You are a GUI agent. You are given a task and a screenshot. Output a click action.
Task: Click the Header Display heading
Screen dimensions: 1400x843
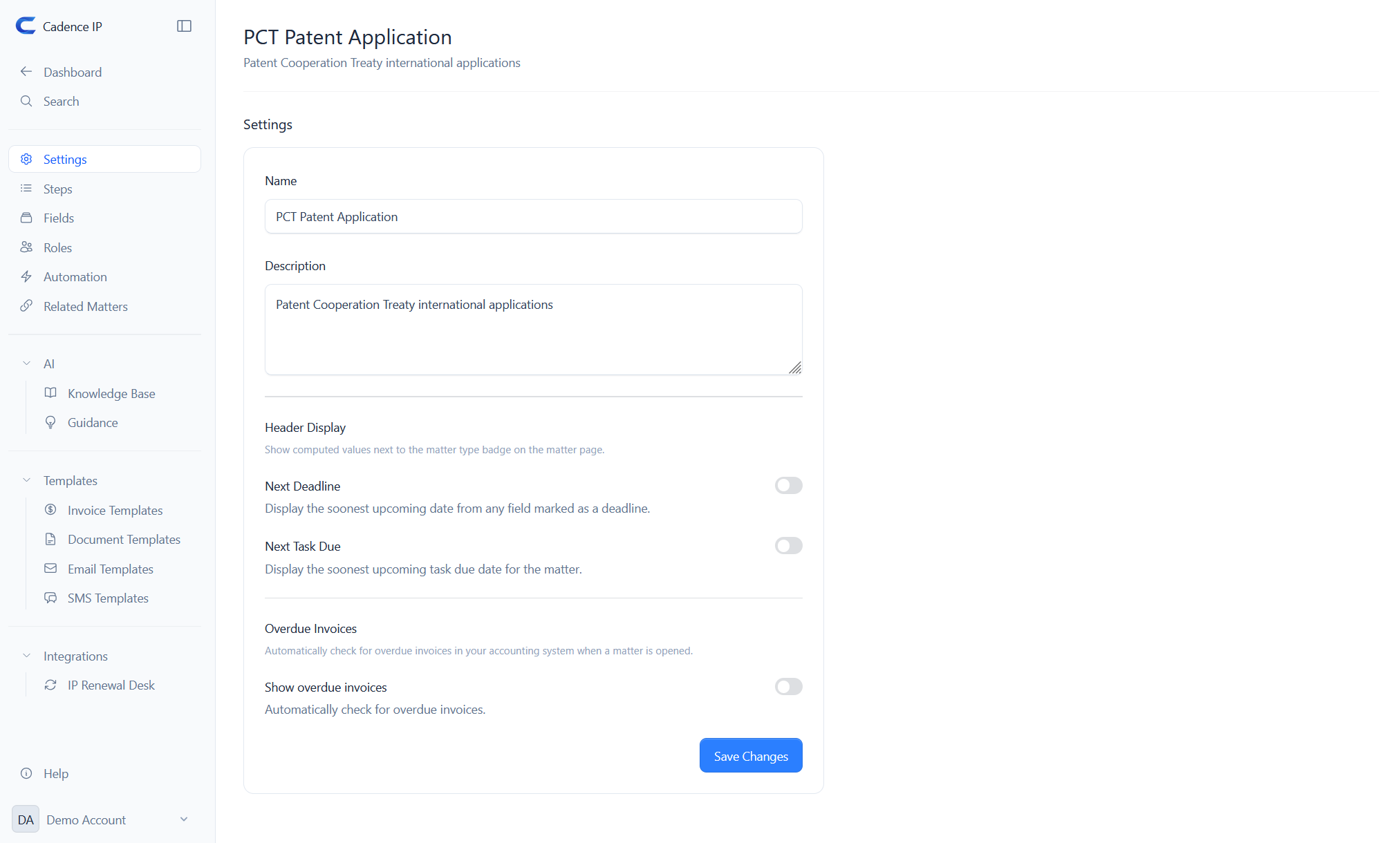pyautogui.click(x=305, y=427)
